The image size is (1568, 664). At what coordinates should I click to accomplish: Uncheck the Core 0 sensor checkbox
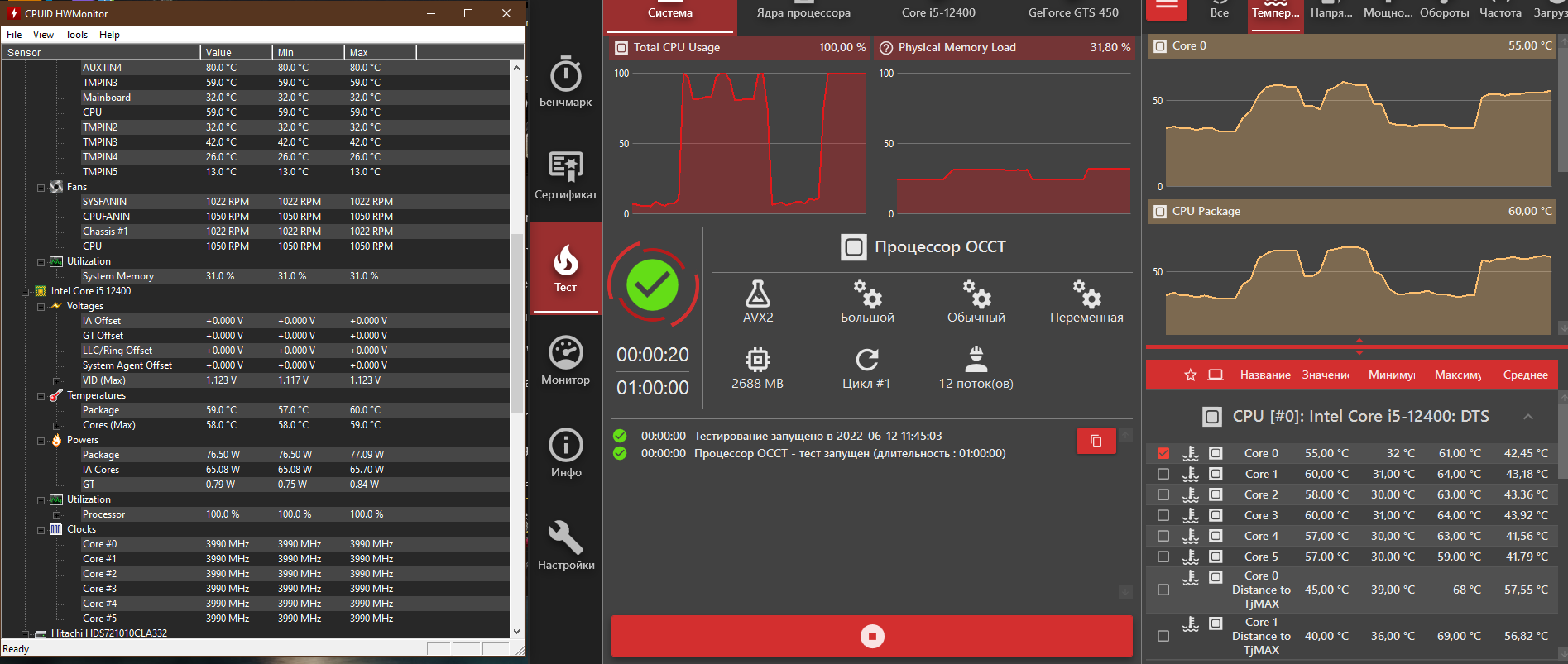(x=1163, y=453)
